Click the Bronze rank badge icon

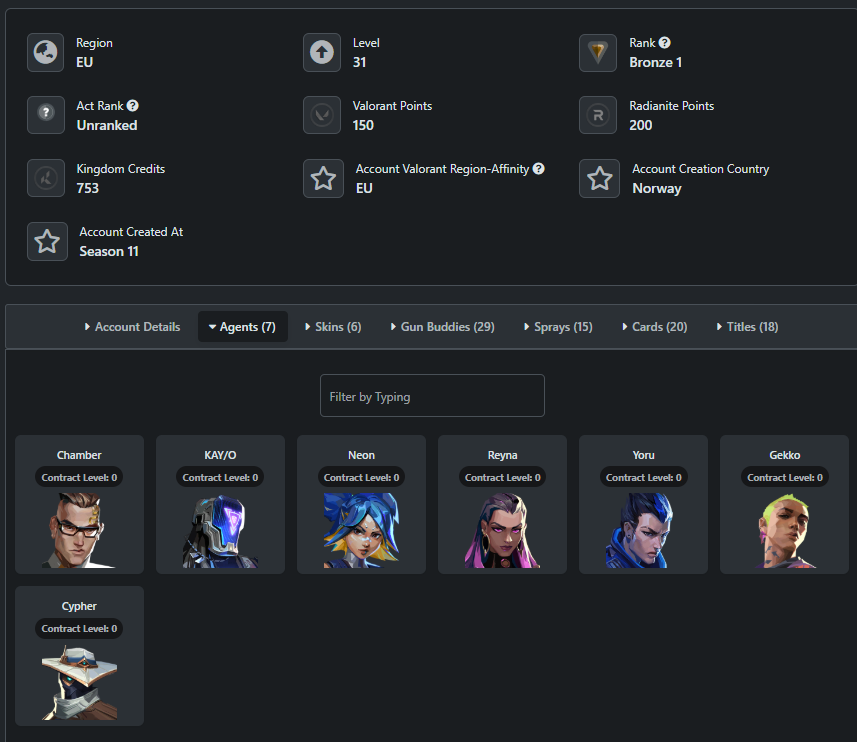pos(598,52)
